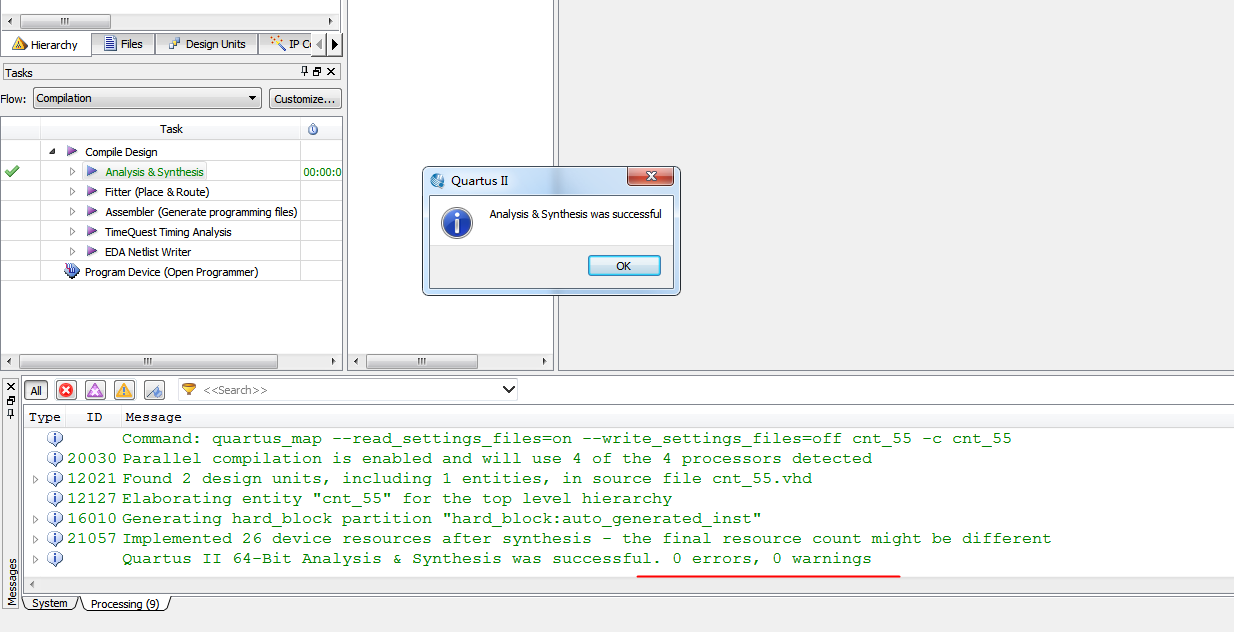Screen dimensions: 1234x632
Task: Expand message 21057 details
Action: [x=36, y=538]
